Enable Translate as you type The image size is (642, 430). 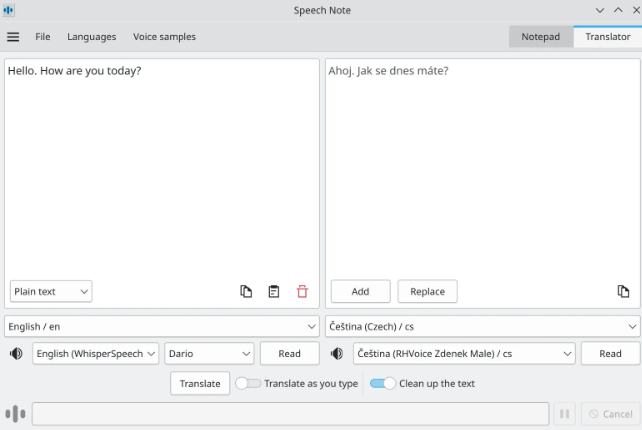pyautogui.click(x=248, y=383)
